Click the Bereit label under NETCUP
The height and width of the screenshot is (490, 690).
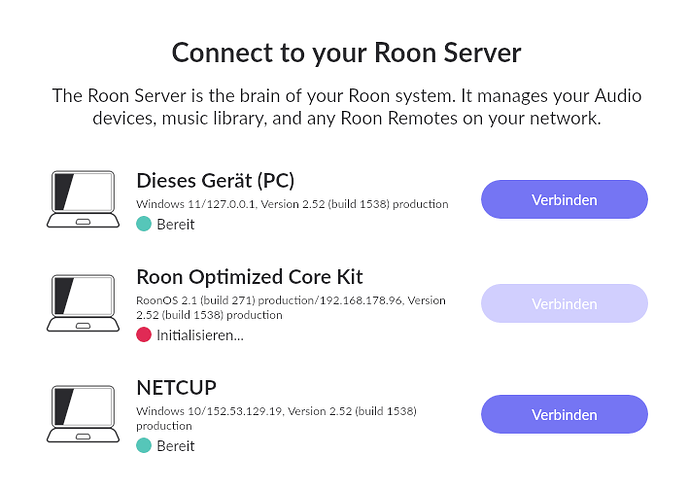click(176, 446)
